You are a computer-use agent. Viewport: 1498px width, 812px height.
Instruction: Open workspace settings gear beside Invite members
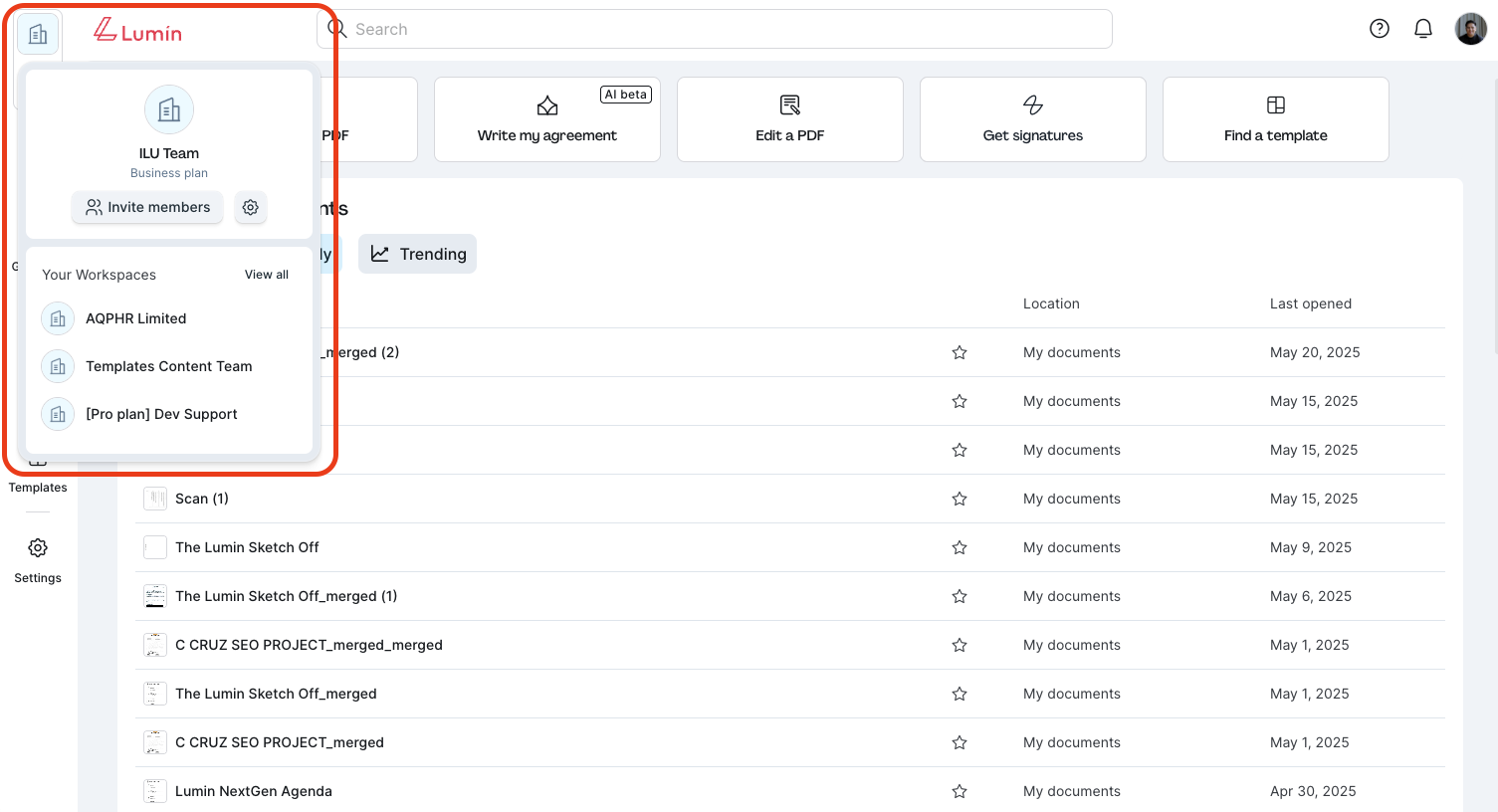tap(251, 207)
